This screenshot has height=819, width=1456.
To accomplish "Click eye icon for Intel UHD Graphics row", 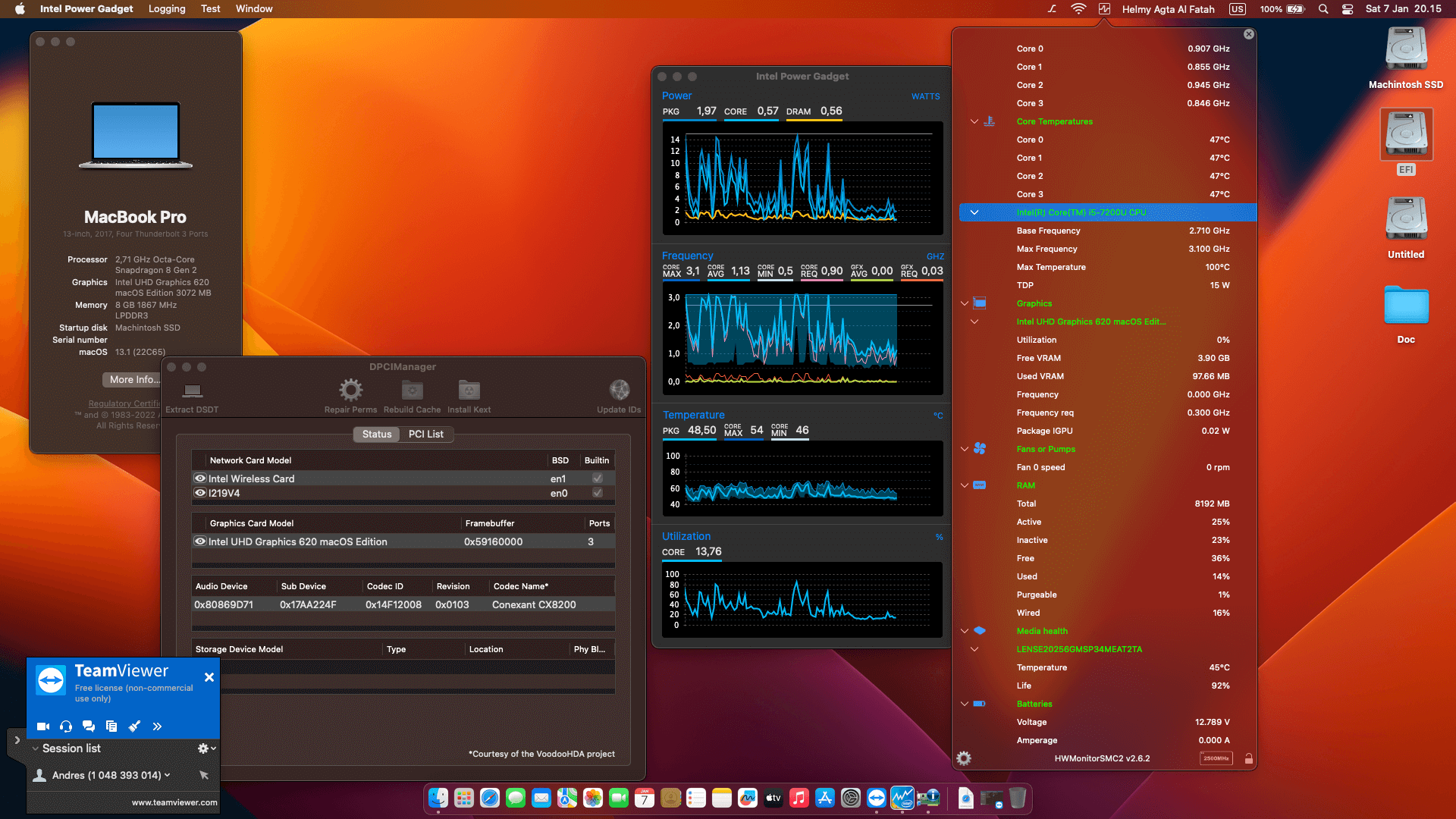I will click(x=200, y=541).
